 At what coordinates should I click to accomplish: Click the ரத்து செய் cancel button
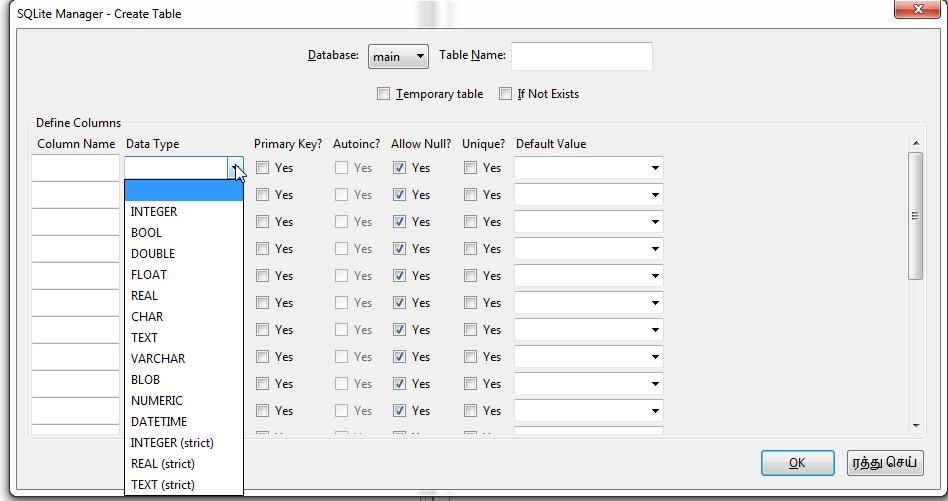tap(885, 463)
